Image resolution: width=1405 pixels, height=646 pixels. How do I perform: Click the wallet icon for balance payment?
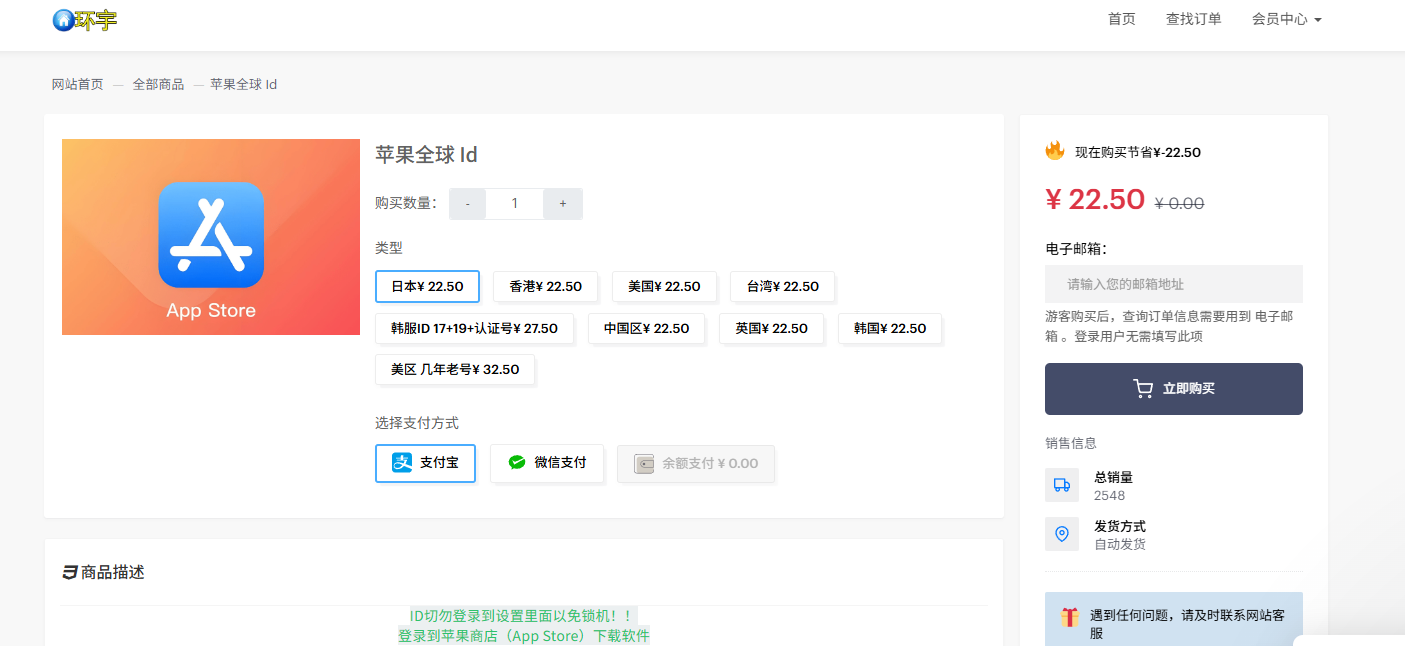(x=644, y=464)
